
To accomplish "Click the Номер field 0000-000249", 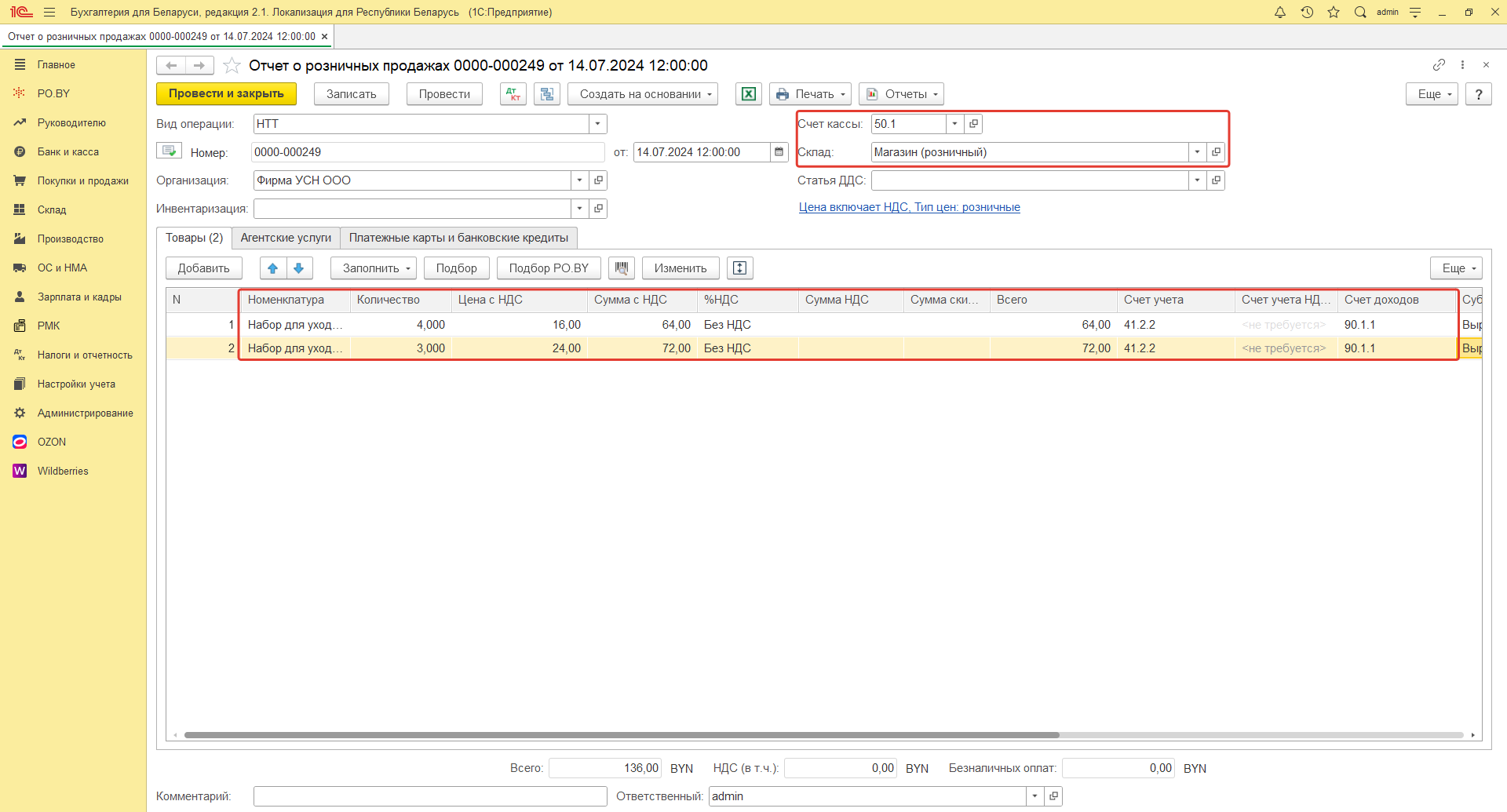I will [x=428, y=152].
